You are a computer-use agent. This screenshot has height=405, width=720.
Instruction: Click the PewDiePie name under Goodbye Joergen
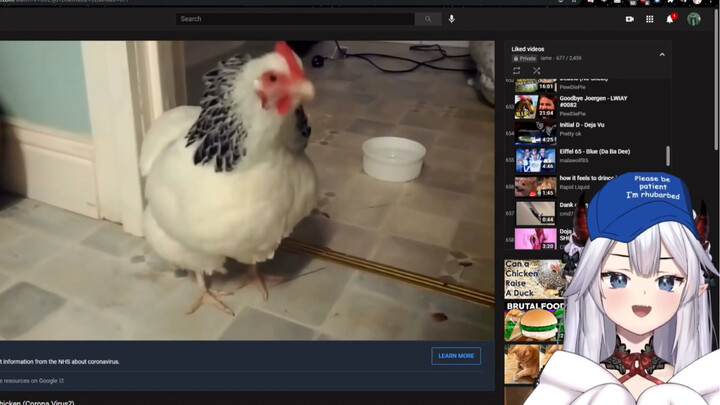coord(572,113)
